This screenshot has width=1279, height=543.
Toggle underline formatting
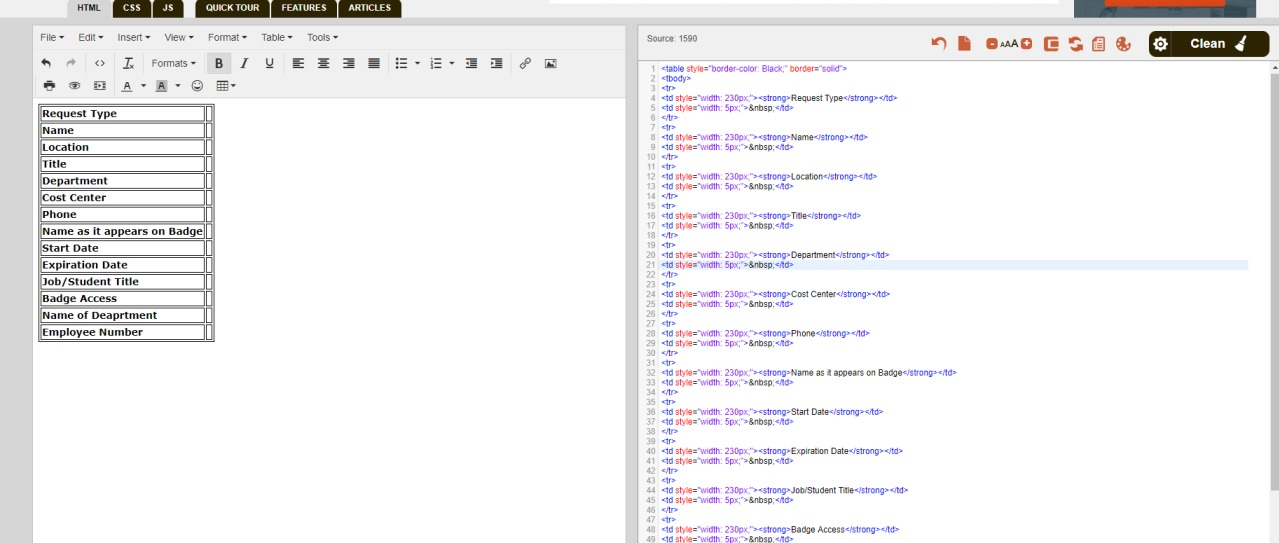[269, 63]
